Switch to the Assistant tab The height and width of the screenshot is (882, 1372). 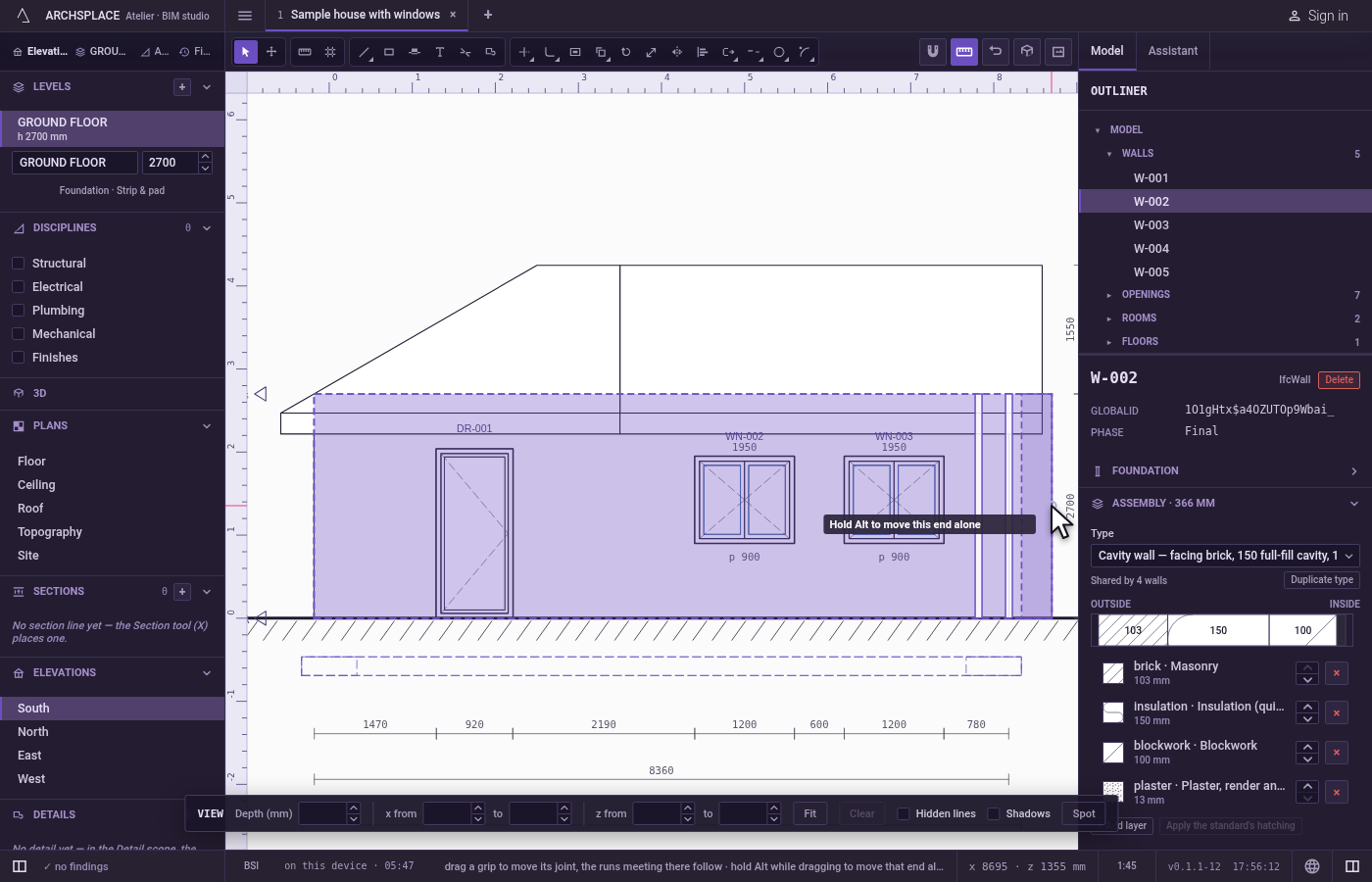click(1173, 51)
